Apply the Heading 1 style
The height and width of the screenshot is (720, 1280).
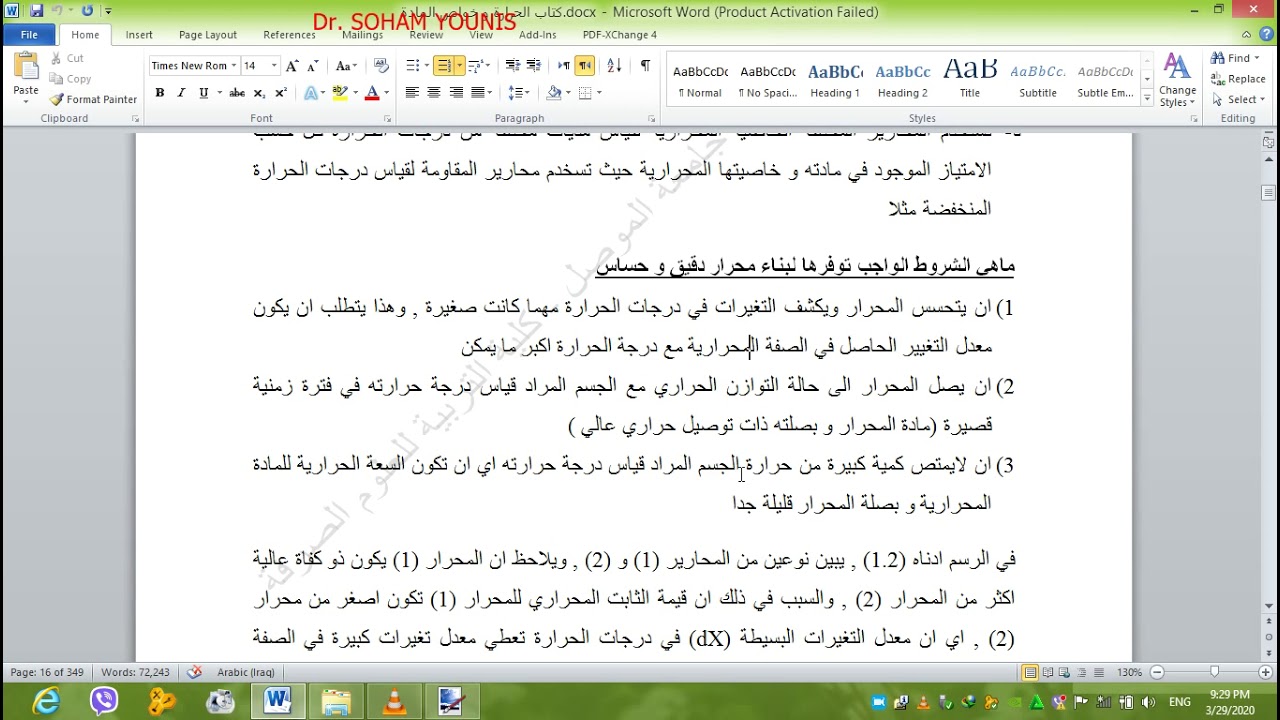(x=835, y=80)
